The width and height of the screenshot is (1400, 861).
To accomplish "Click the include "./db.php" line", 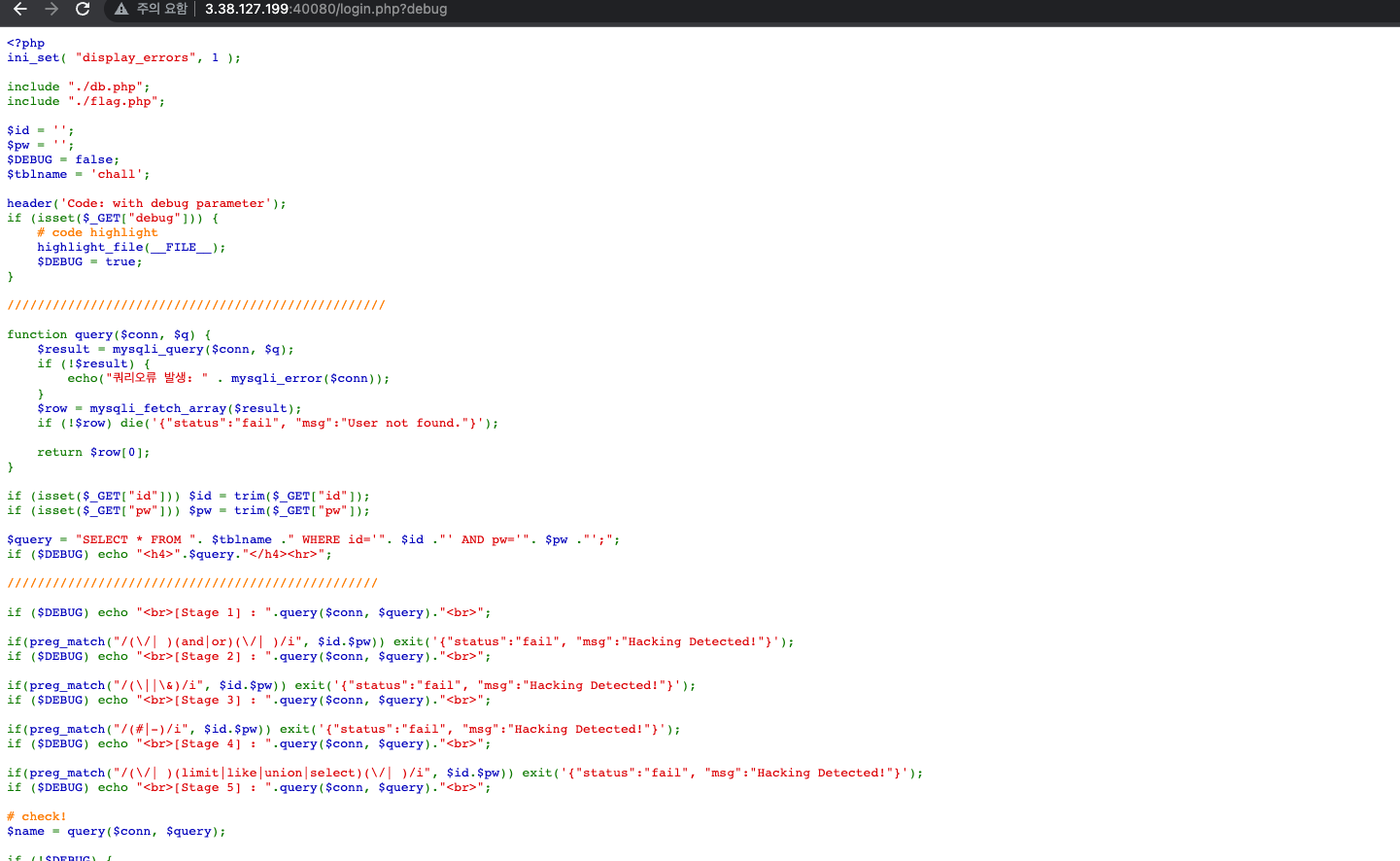I will coord(79,86).
